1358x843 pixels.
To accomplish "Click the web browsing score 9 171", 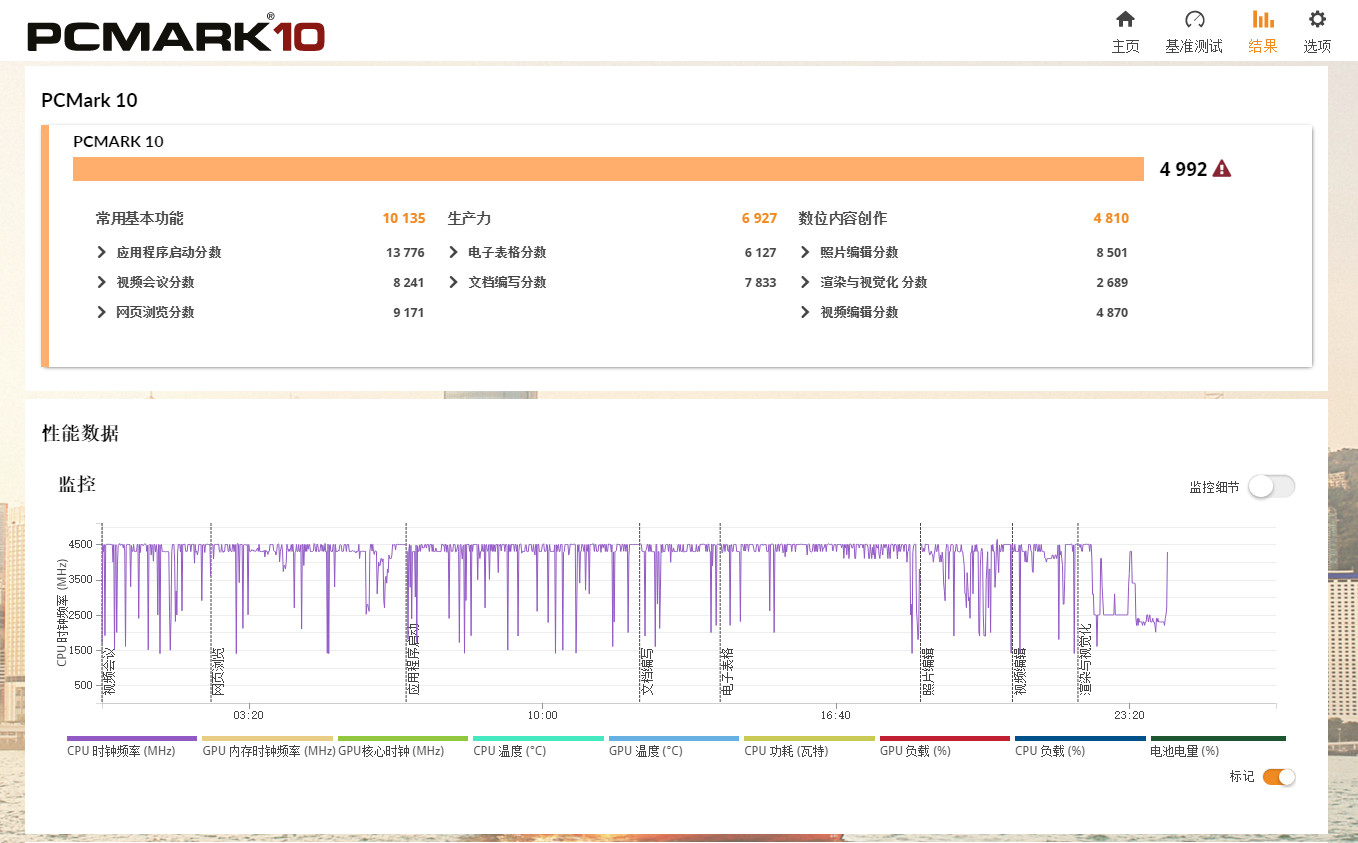I will click(408, 313).
